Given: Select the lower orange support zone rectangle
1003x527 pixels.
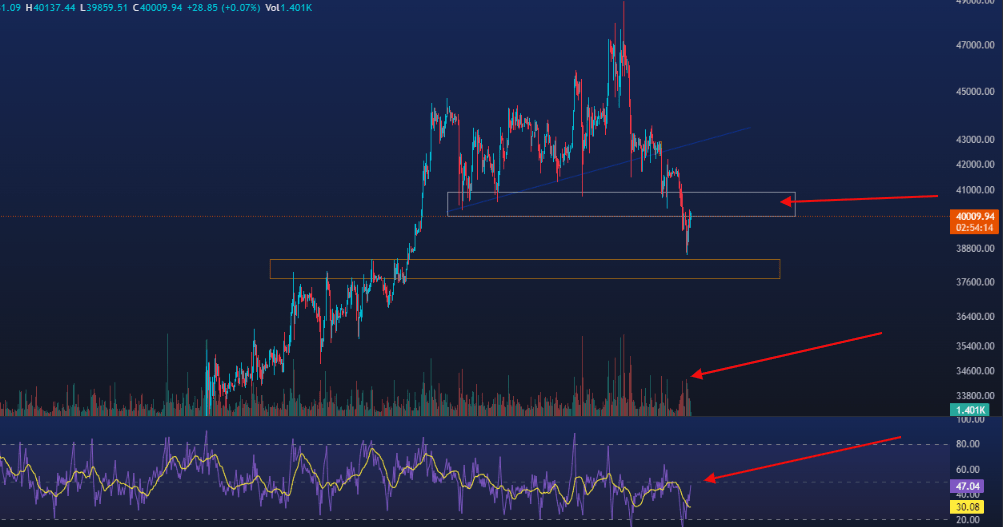Looking at the screenshot, I should (x=524, y=260).
